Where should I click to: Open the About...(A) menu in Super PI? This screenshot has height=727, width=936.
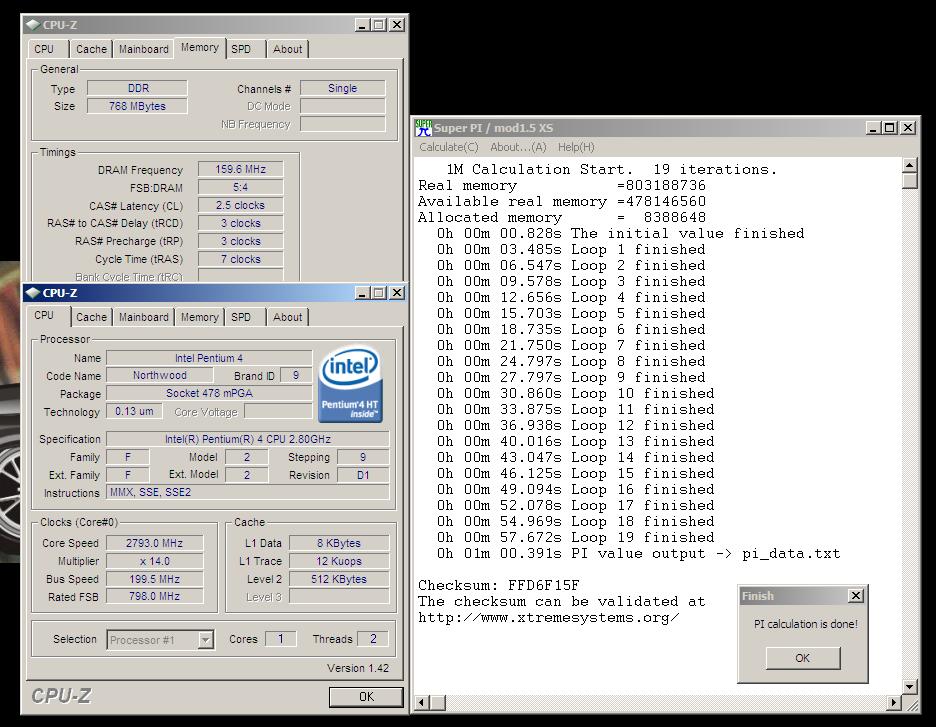tap(518, 147)
